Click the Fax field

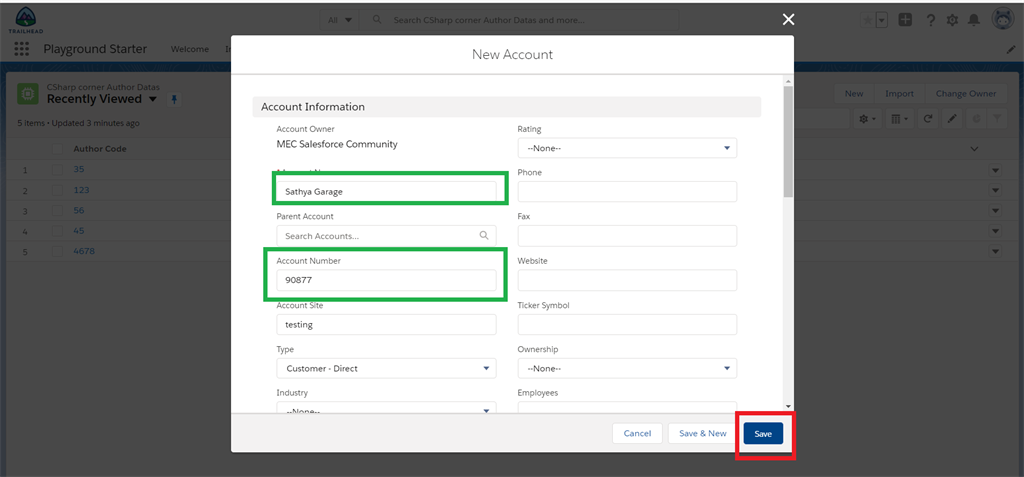click(x=627, y=235)
